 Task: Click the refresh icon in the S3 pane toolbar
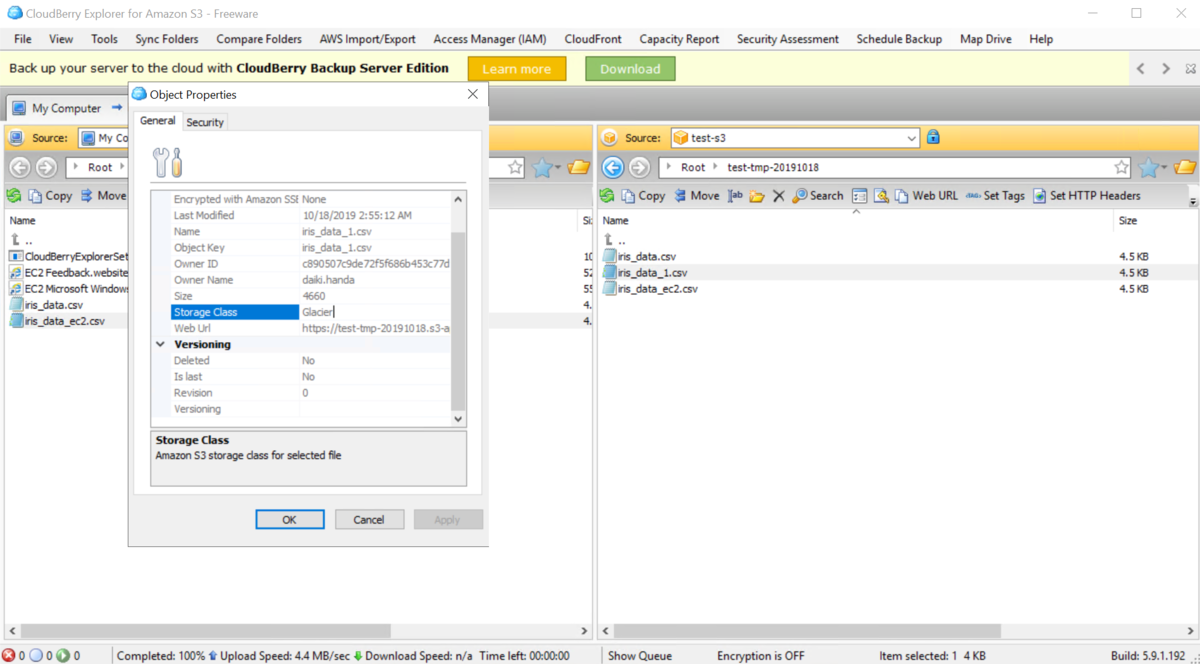click(607, 196)
